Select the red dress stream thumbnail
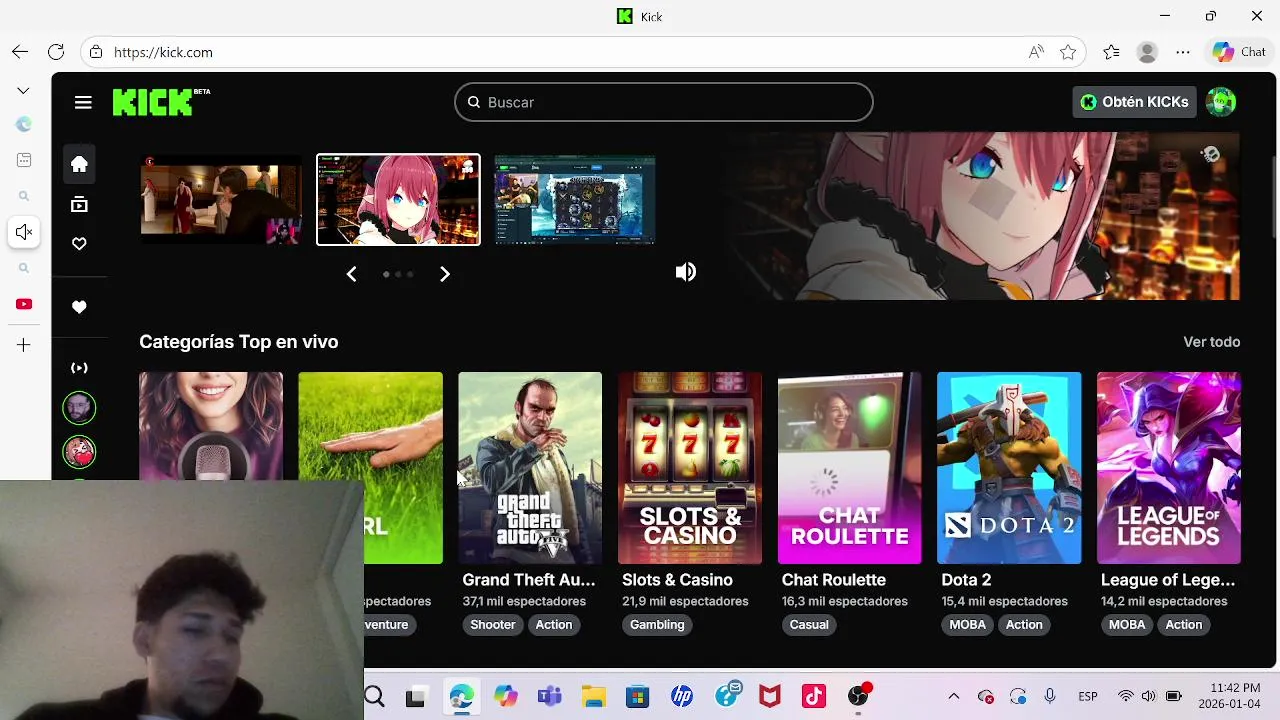This screenshot has width=1280, height=720. [221, 199]
